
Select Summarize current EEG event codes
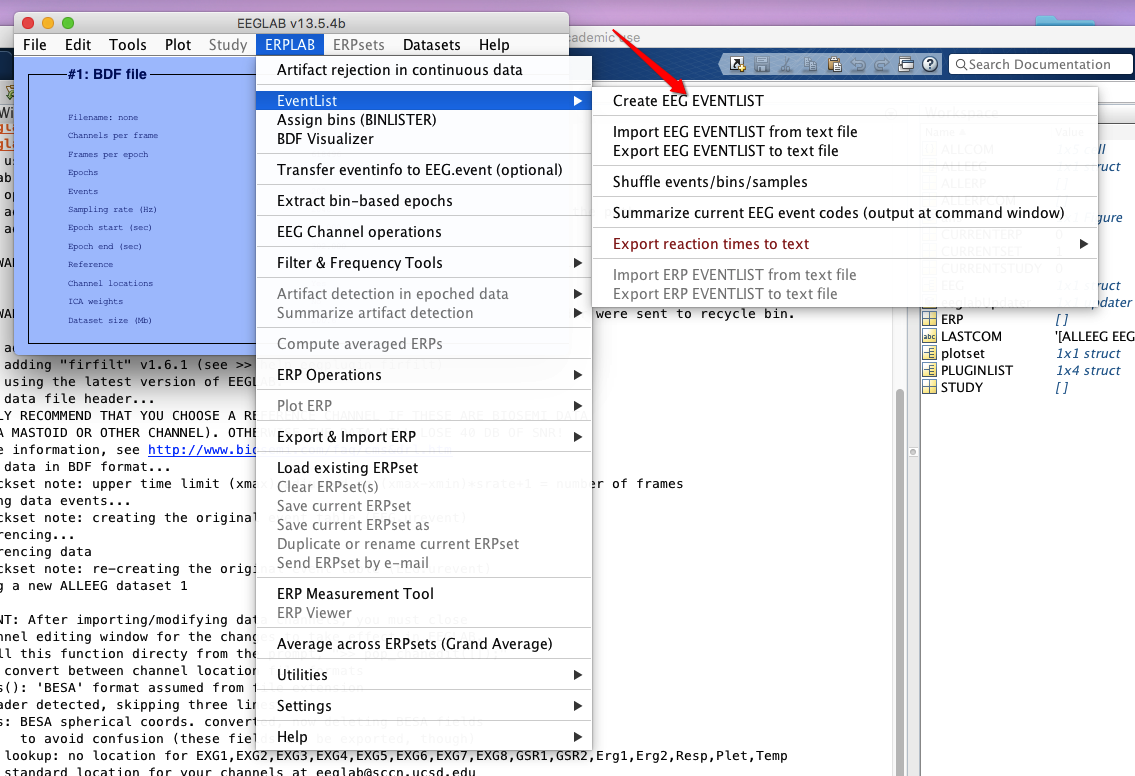click(845, 214)
